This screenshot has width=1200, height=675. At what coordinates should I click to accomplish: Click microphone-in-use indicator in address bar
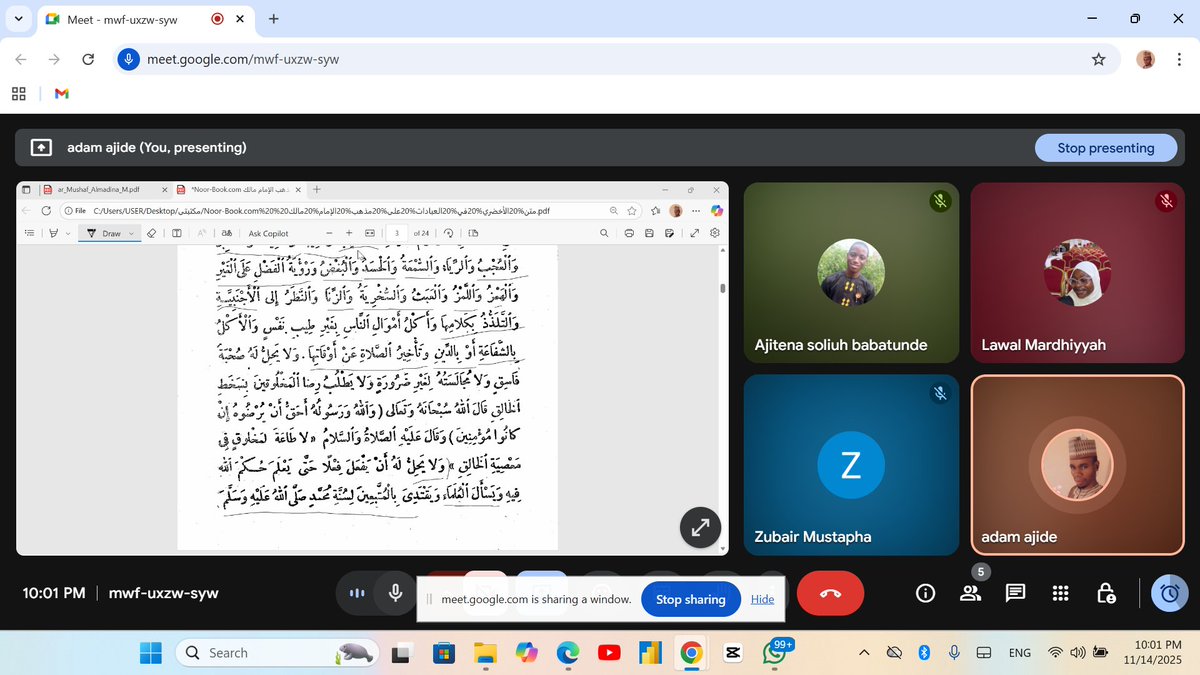coord(127,59)
